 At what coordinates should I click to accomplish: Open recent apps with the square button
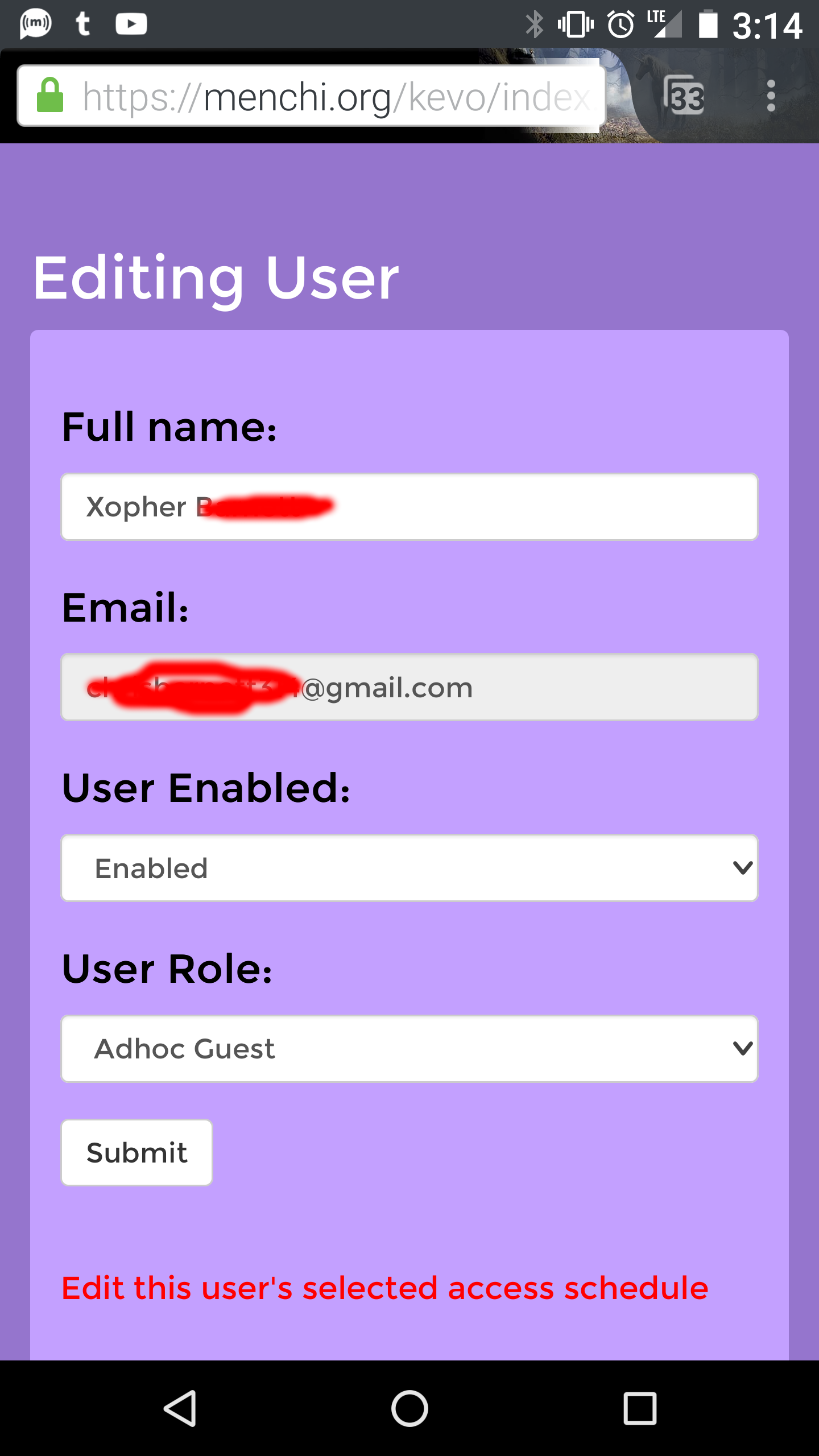[x=640, y=1408]
